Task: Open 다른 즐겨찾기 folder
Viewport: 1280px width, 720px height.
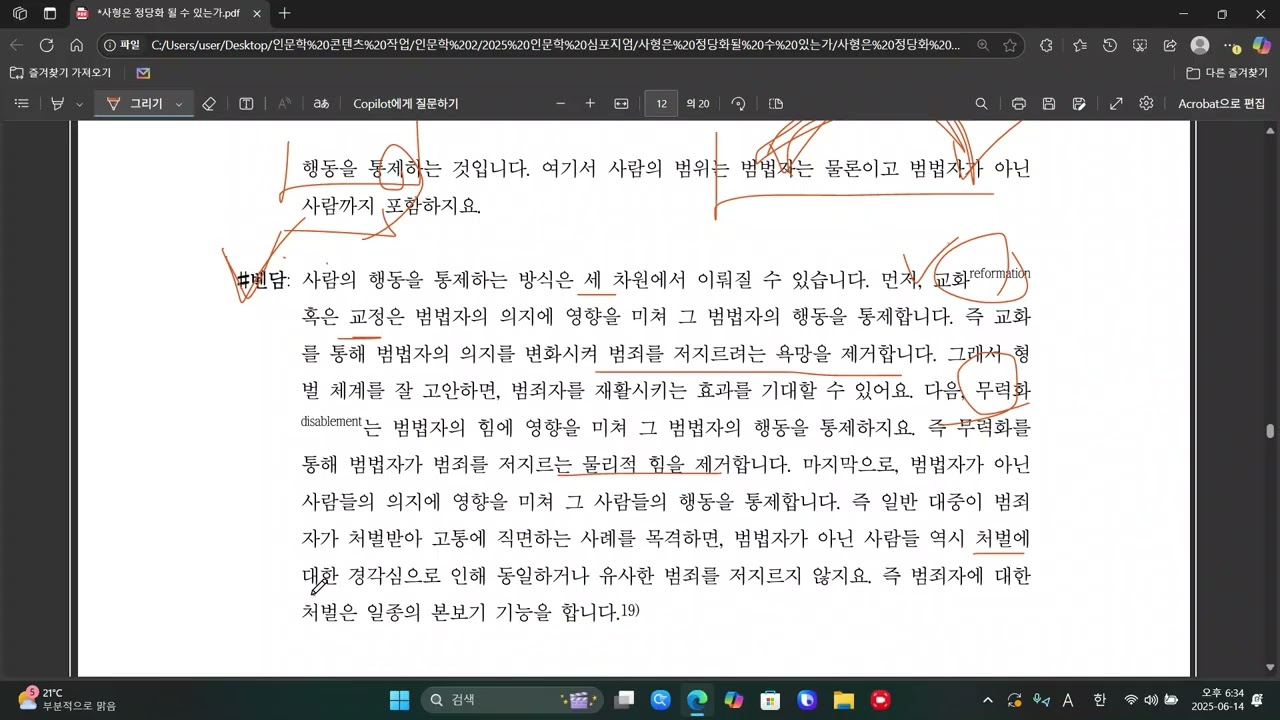Action: (1227, 73)
